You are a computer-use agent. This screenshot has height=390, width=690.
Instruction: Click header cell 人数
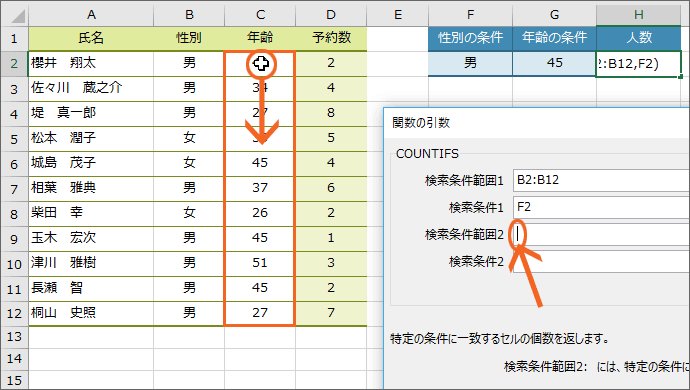[639, 38]
